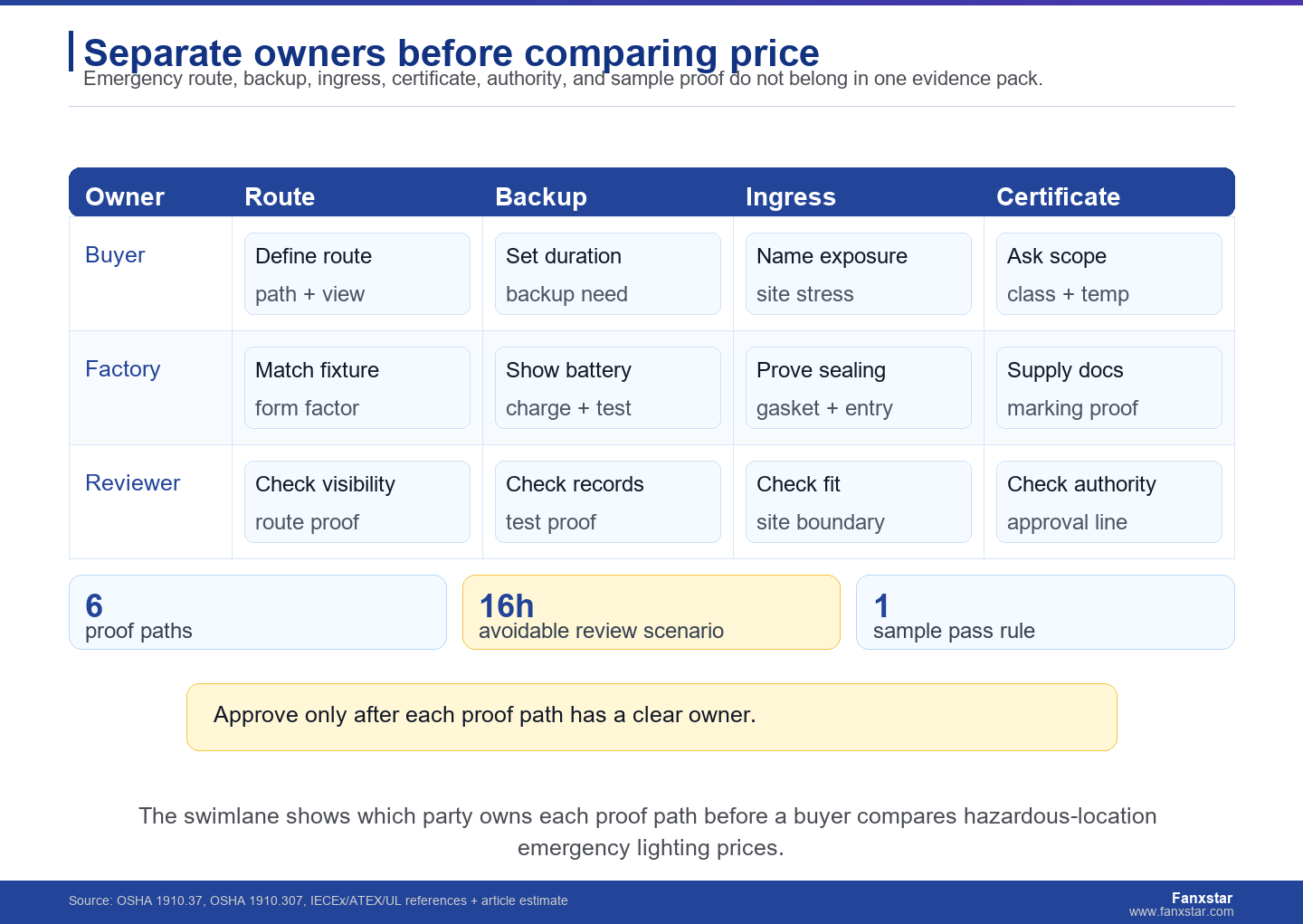Click the 'Fanxstar' brand name in footer
The image size is (1303, 924).
tap(1202, 898)
